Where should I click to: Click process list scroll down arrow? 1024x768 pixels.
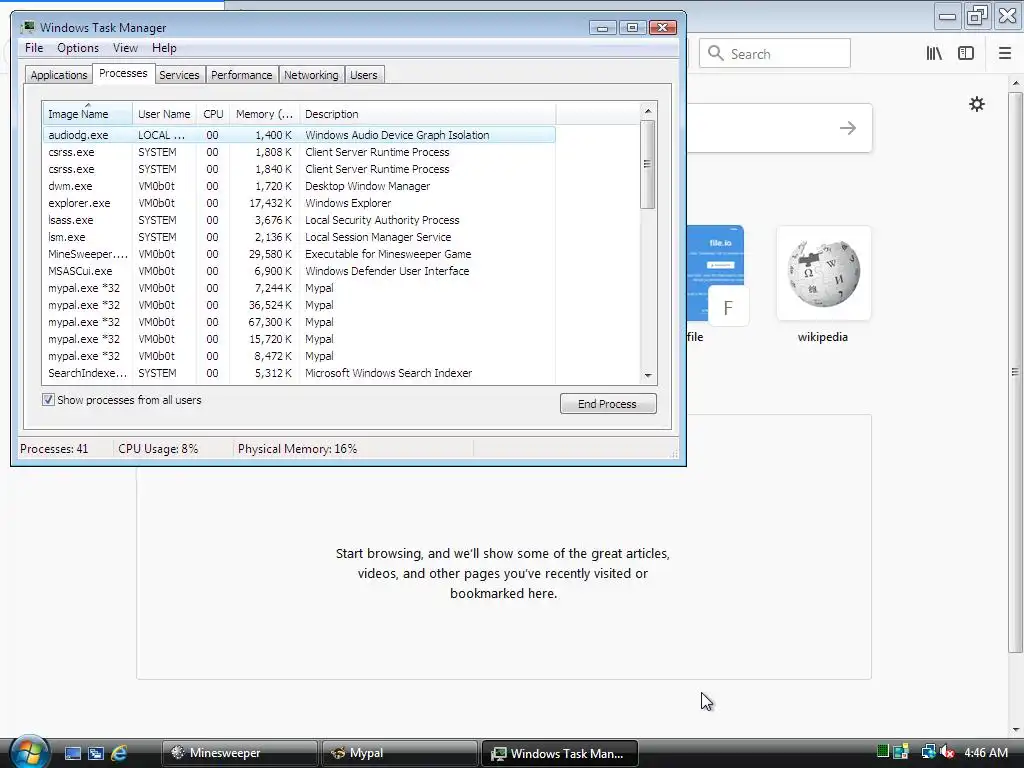tap(648, 376)
